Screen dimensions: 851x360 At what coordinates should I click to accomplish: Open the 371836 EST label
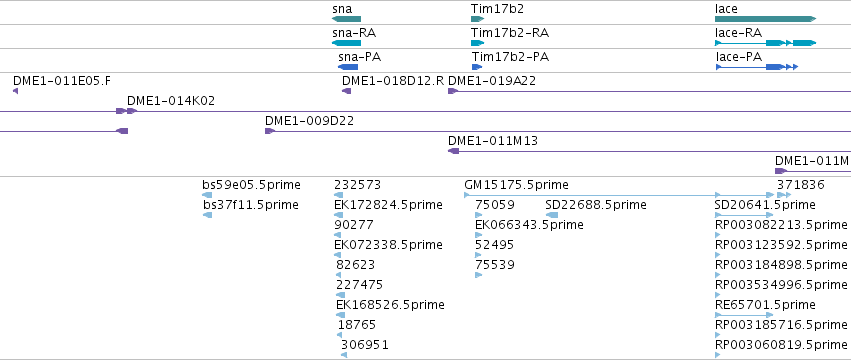pos(801,185)
